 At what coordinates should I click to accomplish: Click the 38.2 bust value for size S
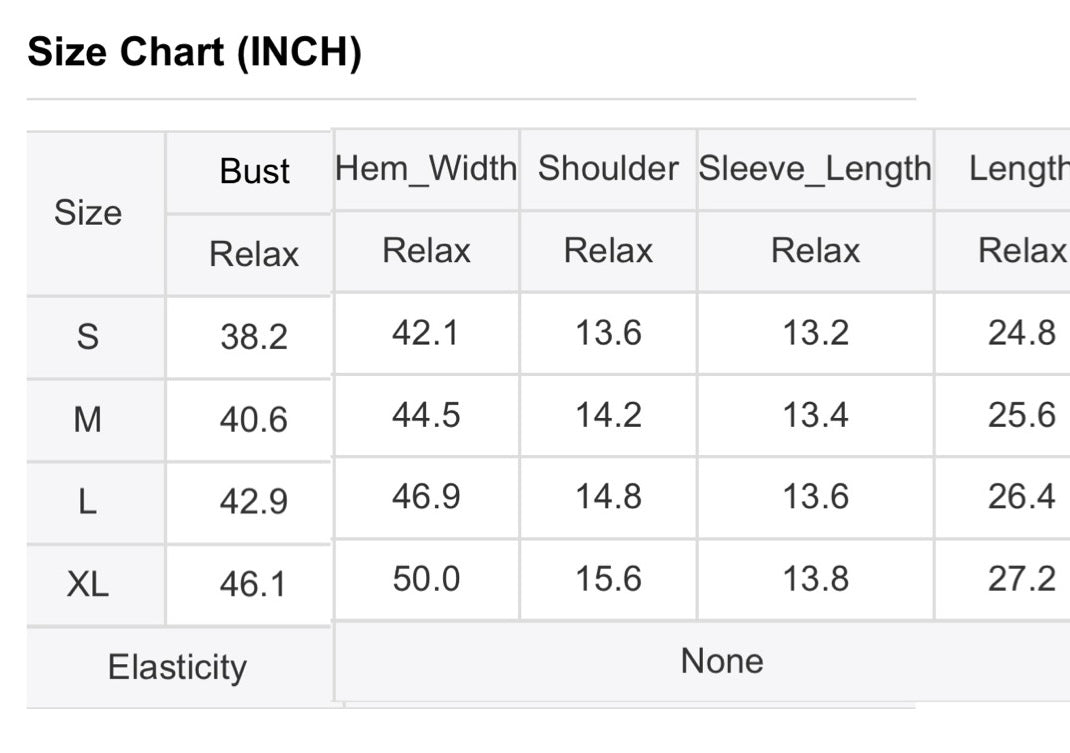click(x=254, y=337)
